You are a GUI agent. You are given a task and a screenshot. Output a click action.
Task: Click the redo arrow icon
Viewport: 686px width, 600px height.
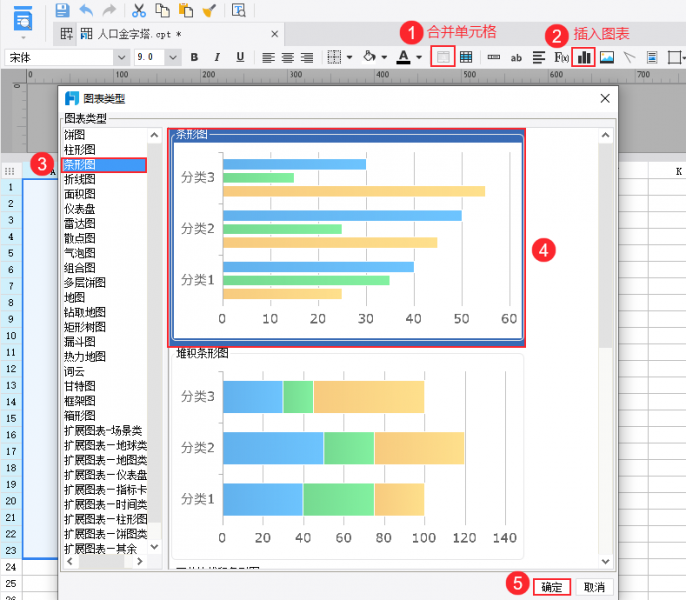(x=109, y=10)
